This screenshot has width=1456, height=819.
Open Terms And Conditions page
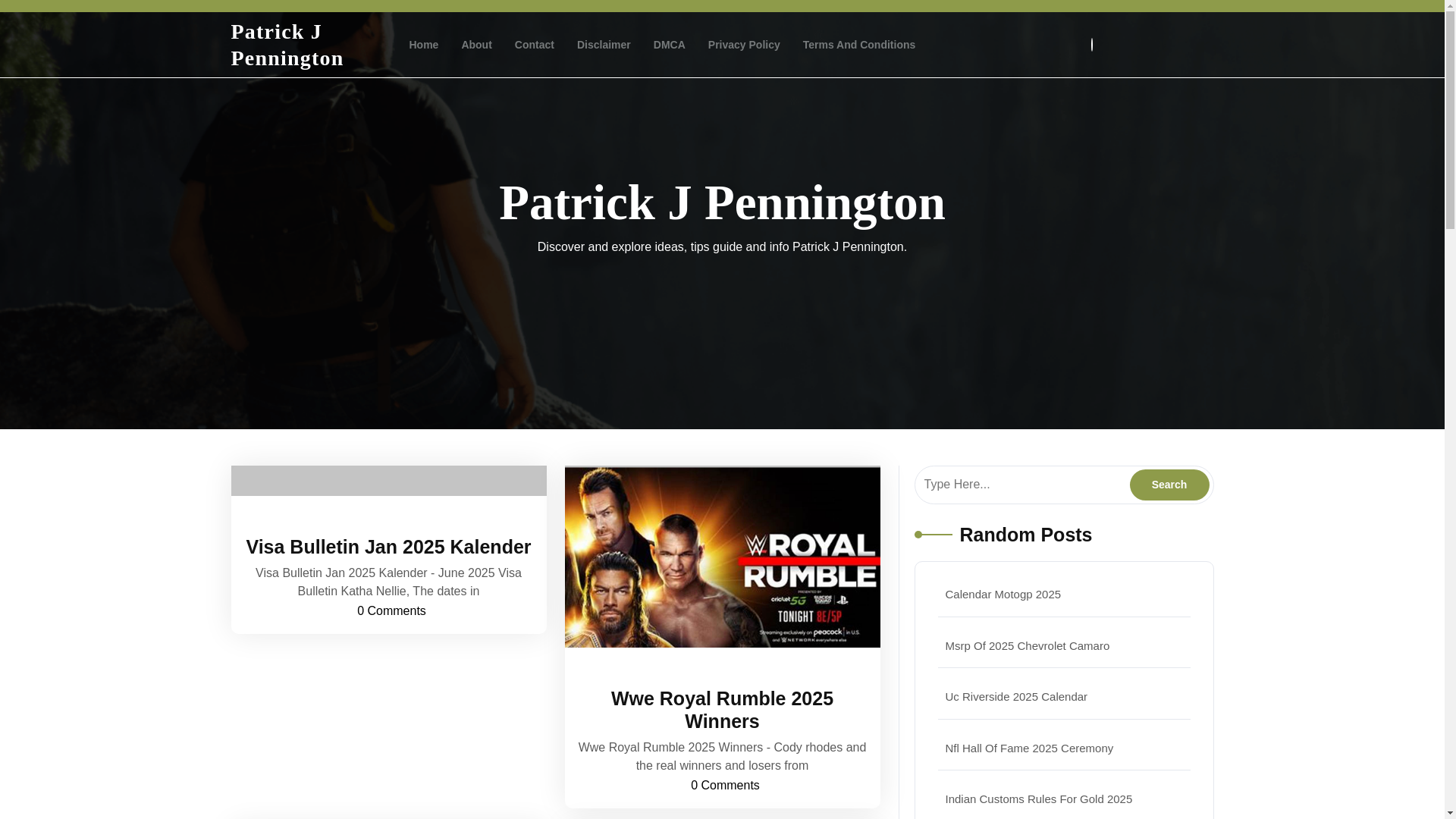tap(858, 45)
